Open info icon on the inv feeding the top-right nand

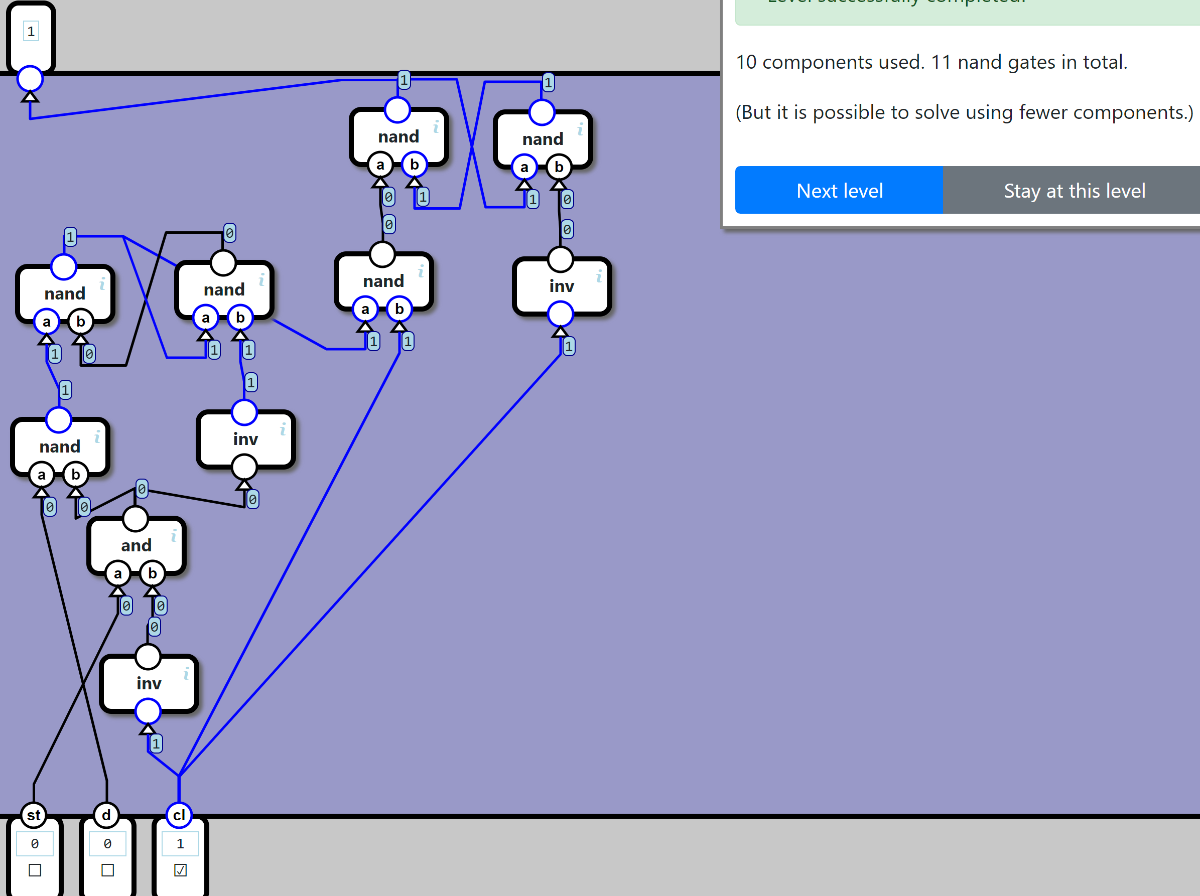pyautogui.click(x=599, y=276)
